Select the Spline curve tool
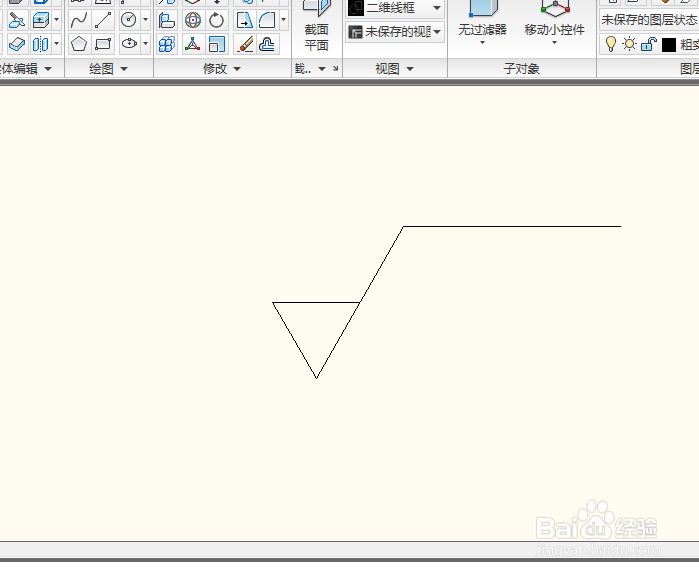The width and height of the screenshot is (699, 574). point(79,20)
